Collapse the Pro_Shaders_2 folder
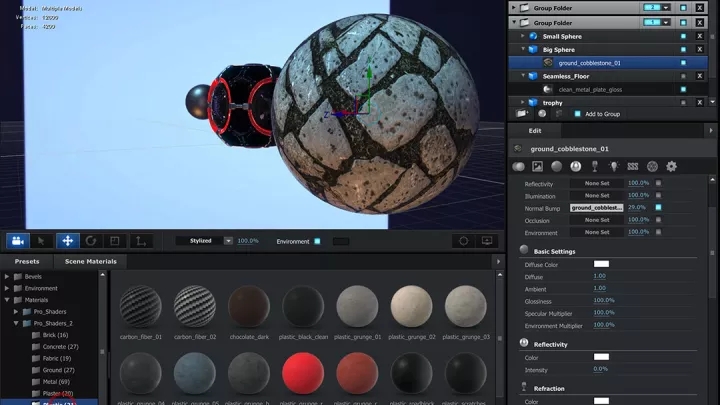Image resolution: width=720 pixels, height=405 pixels. (17, 323)
